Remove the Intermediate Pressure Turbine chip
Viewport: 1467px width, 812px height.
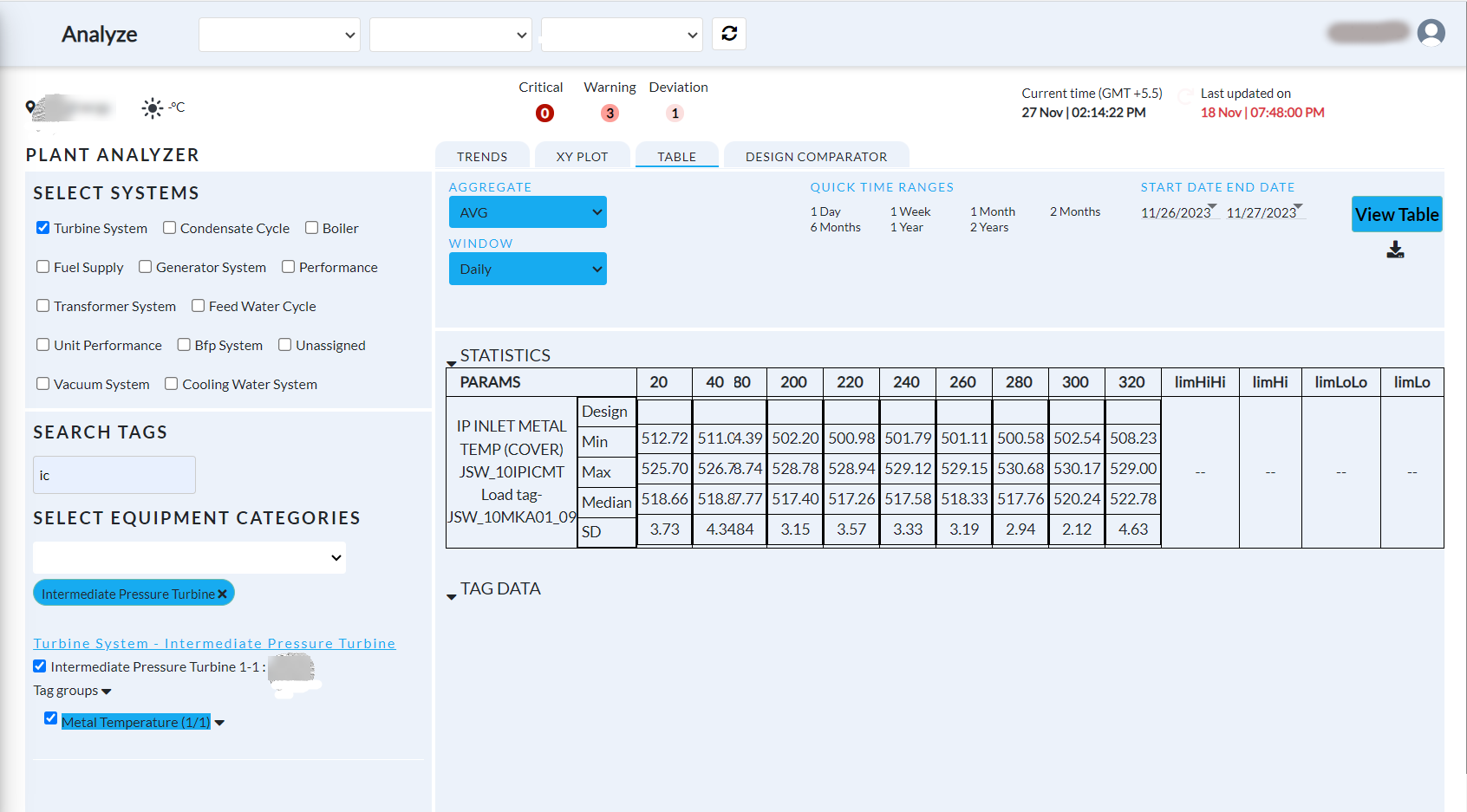tap(222, 594)
